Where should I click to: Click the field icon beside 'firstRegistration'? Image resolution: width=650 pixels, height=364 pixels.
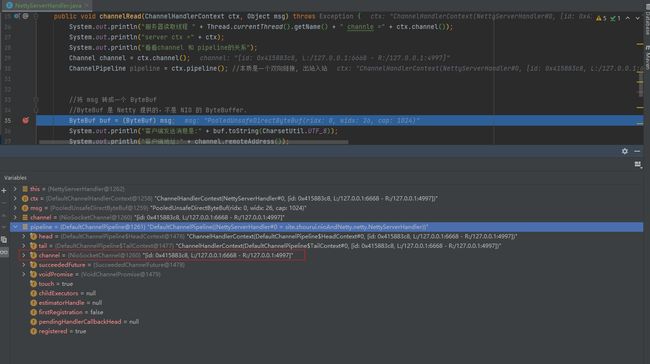(x=34, y=312)
